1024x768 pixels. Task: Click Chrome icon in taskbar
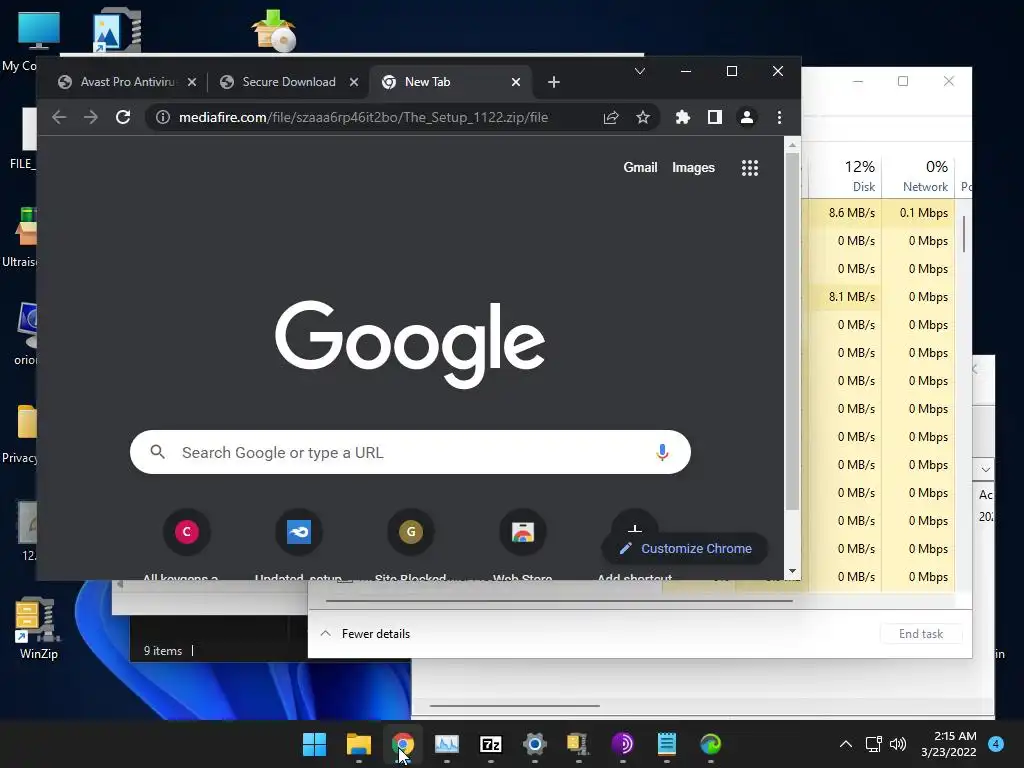[402, 744]
